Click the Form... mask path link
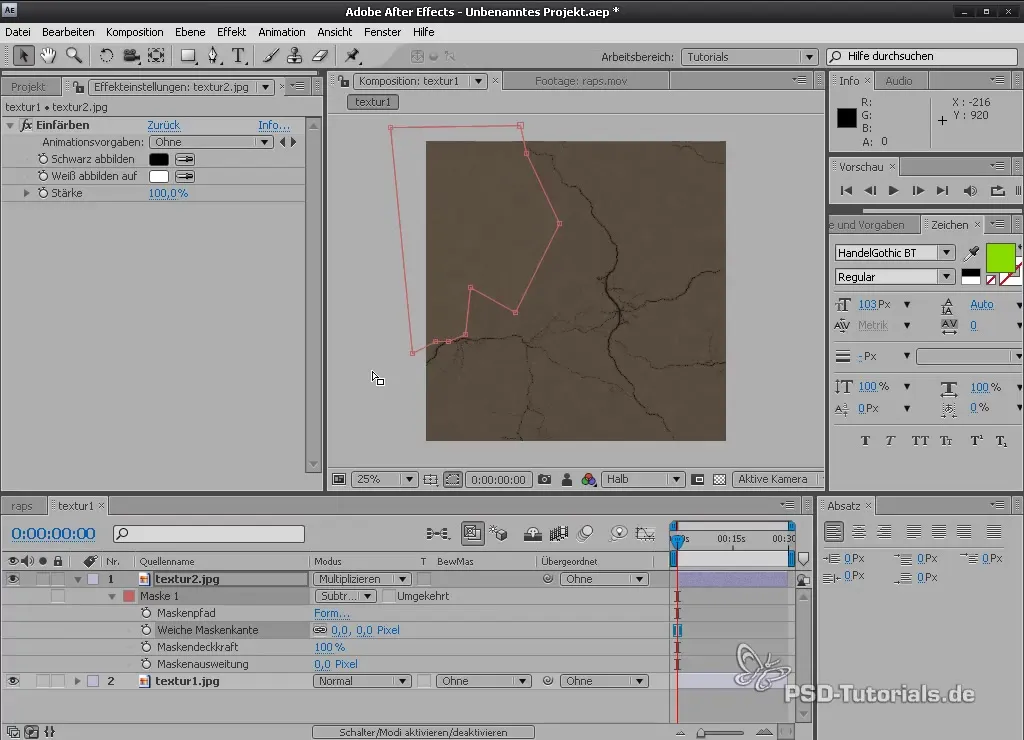Viewport: 1024px width, 740px height. [x=332, y=613]
